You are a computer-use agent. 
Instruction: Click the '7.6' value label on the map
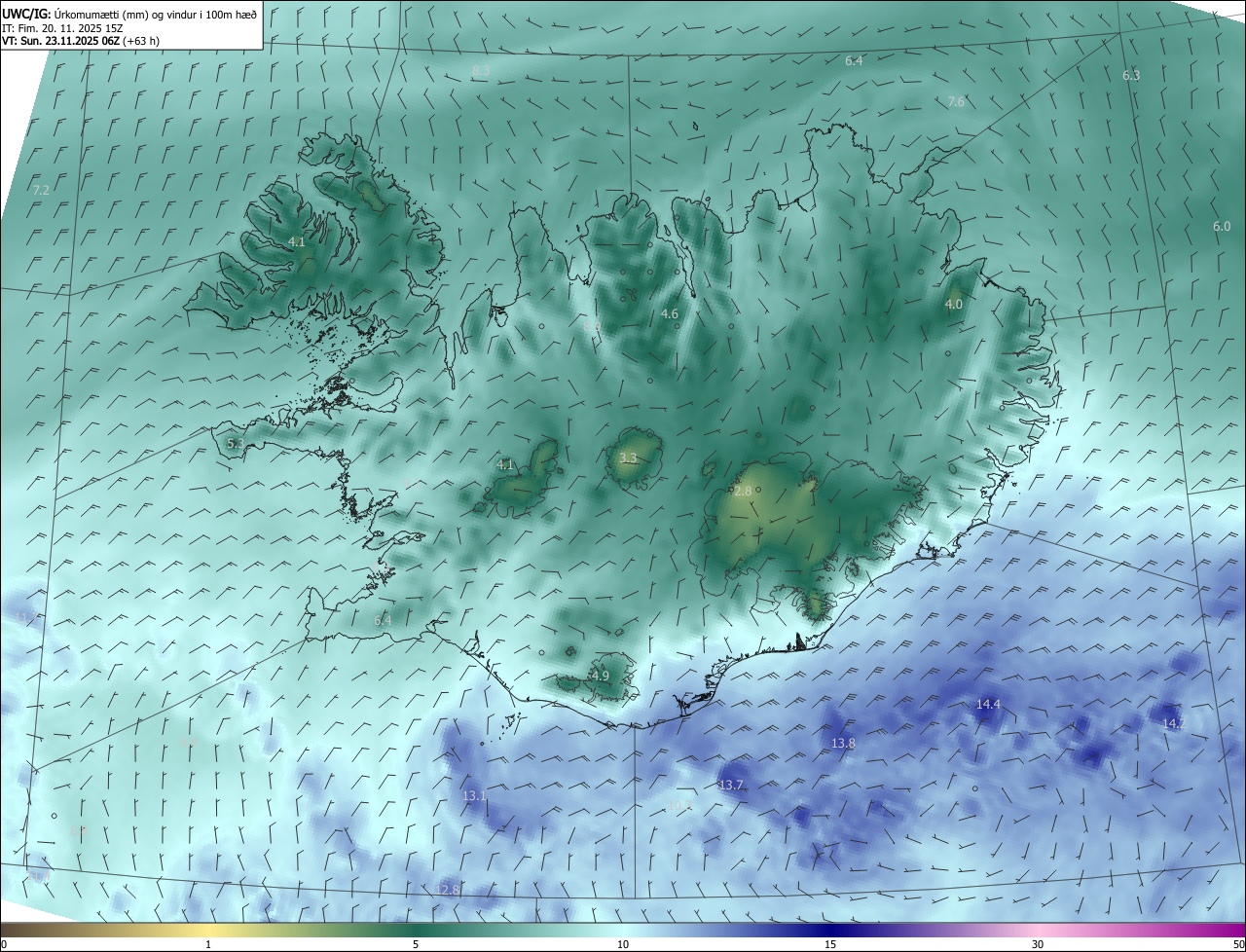(x=956, y=102)
